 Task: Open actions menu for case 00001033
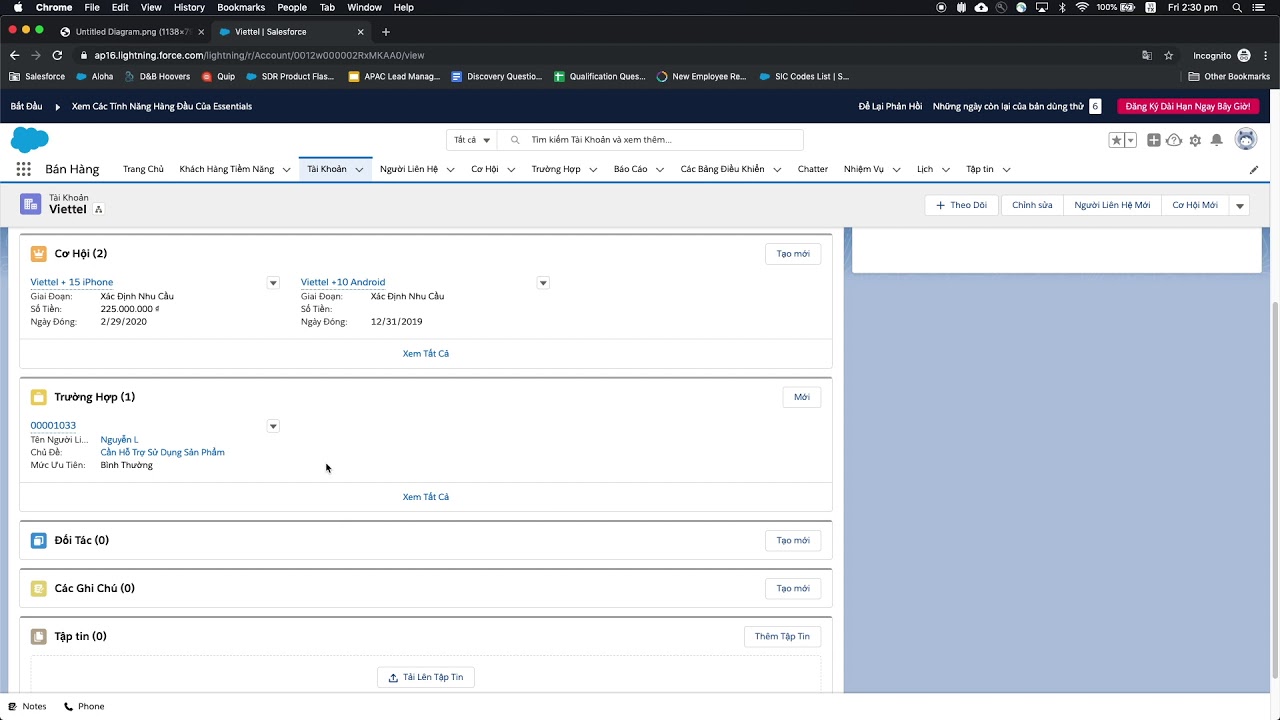[273, 426]
